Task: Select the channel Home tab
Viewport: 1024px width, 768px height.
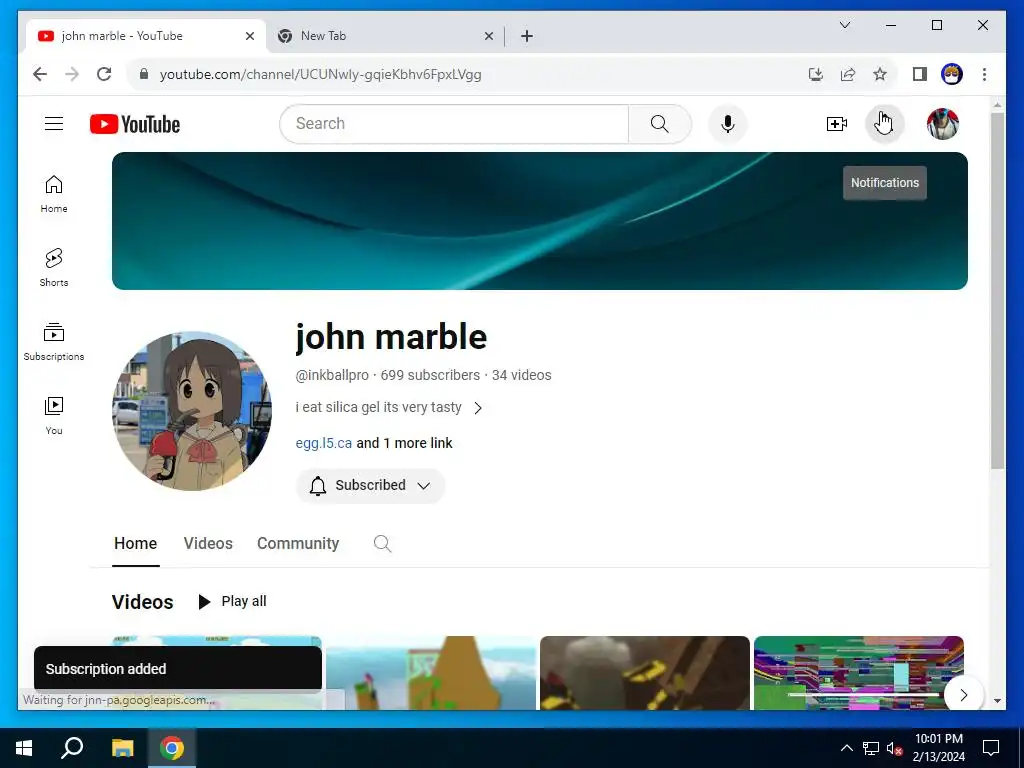Action: coord(135,543)
